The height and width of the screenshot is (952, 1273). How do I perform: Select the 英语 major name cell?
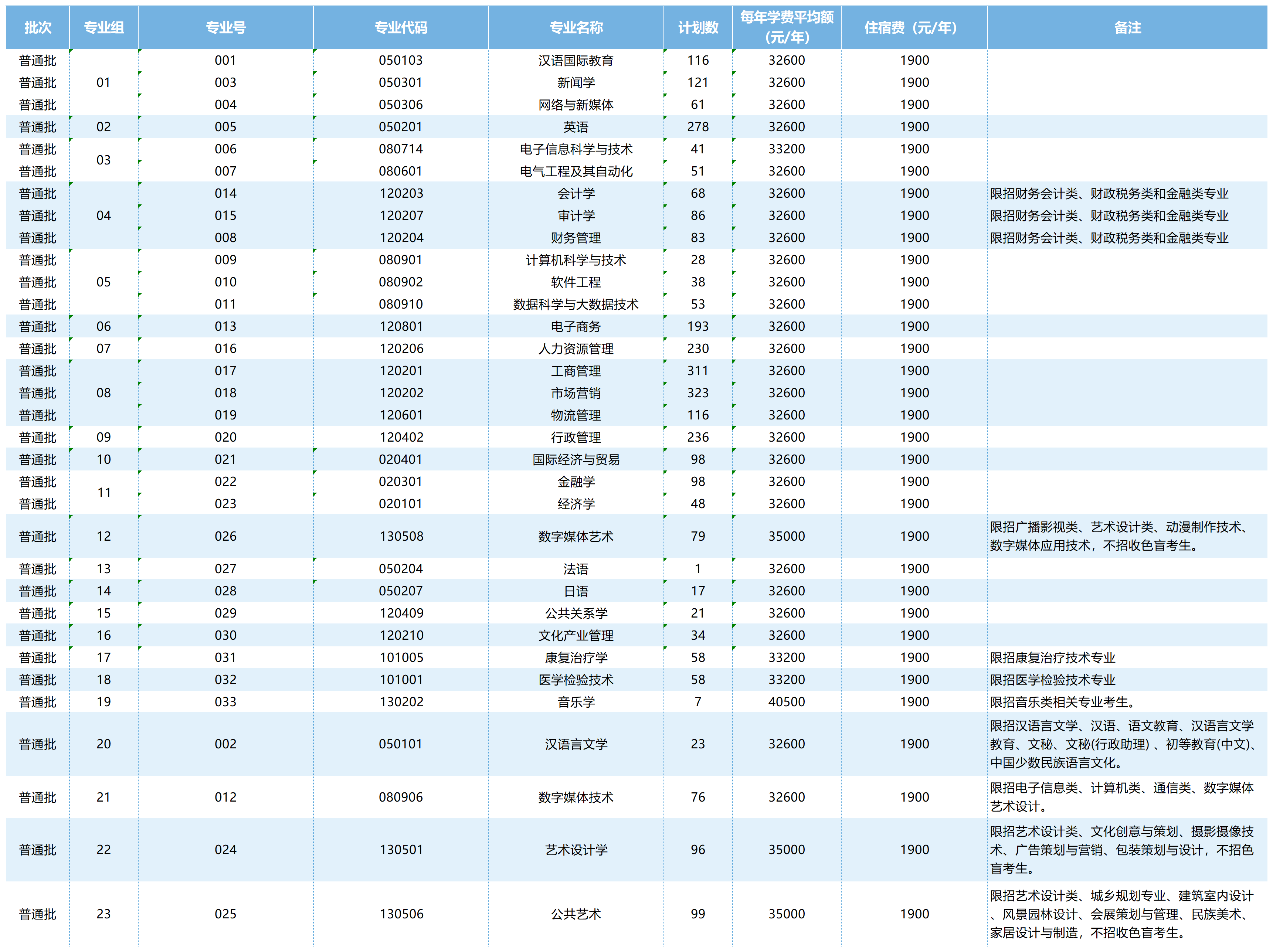[x=576, y=126]
